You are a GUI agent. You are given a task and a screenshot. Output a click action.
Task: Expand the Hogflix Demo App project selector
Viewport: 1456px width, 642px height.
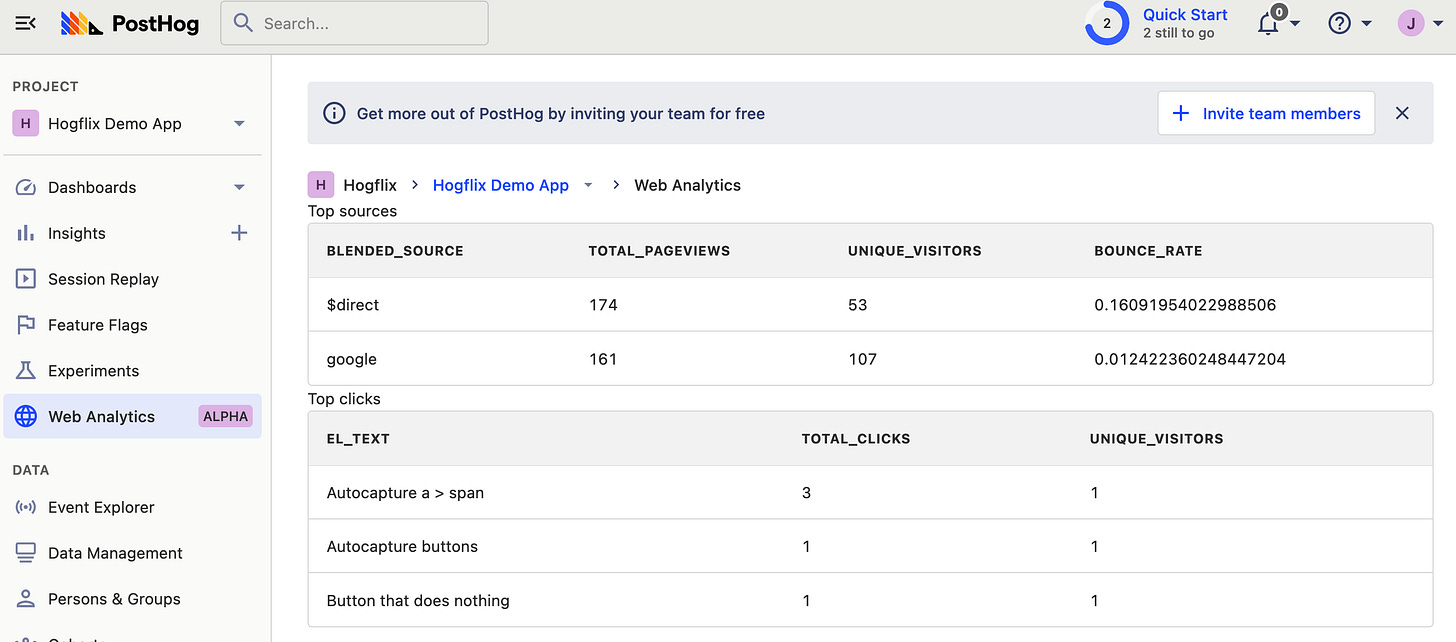[239, 124]
